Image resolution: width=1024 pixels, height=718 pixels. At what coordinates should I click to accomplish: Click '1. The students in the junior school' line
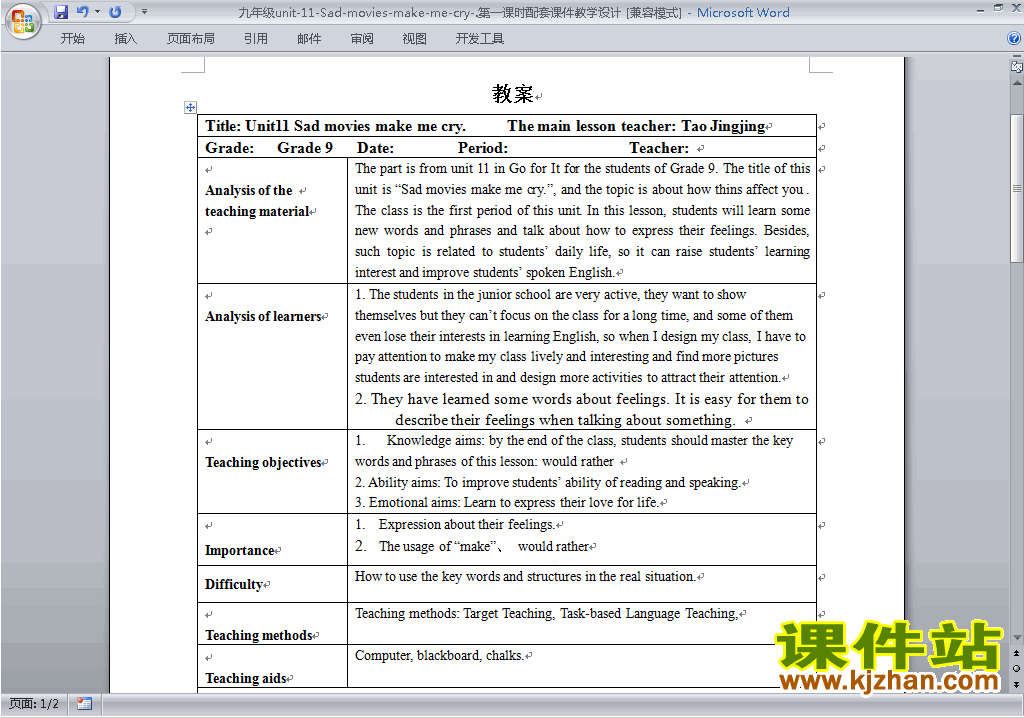(551, 295)
